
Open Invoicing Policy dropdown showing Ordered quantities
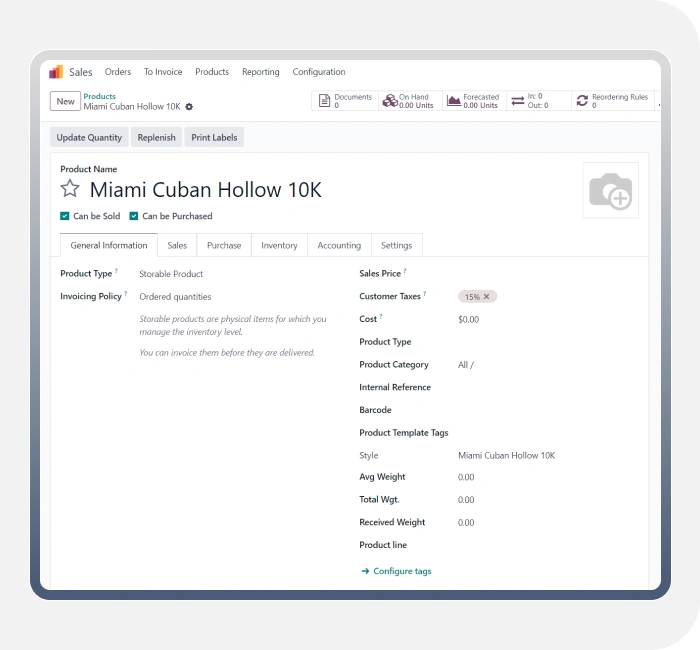(175, 297)
